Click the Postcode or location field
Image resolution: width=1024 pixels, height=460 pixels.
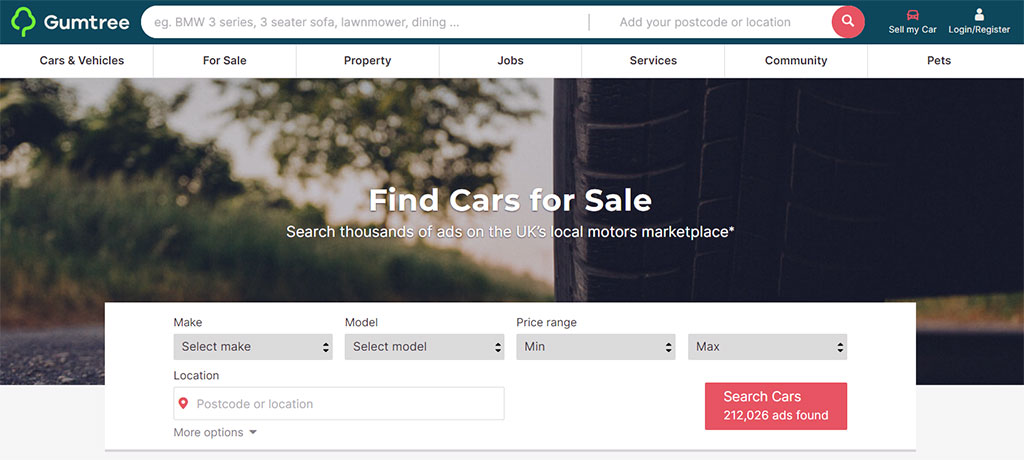click(x=339, y=404)
